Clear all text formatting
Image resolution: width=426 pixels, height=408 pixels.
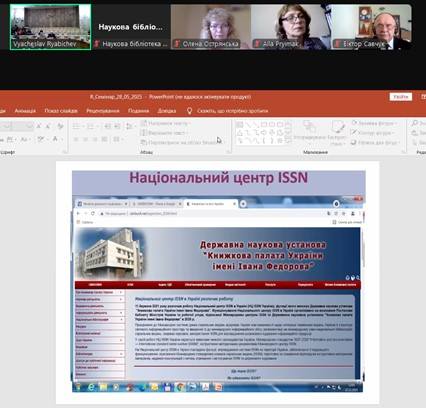(x=60, y=126)
